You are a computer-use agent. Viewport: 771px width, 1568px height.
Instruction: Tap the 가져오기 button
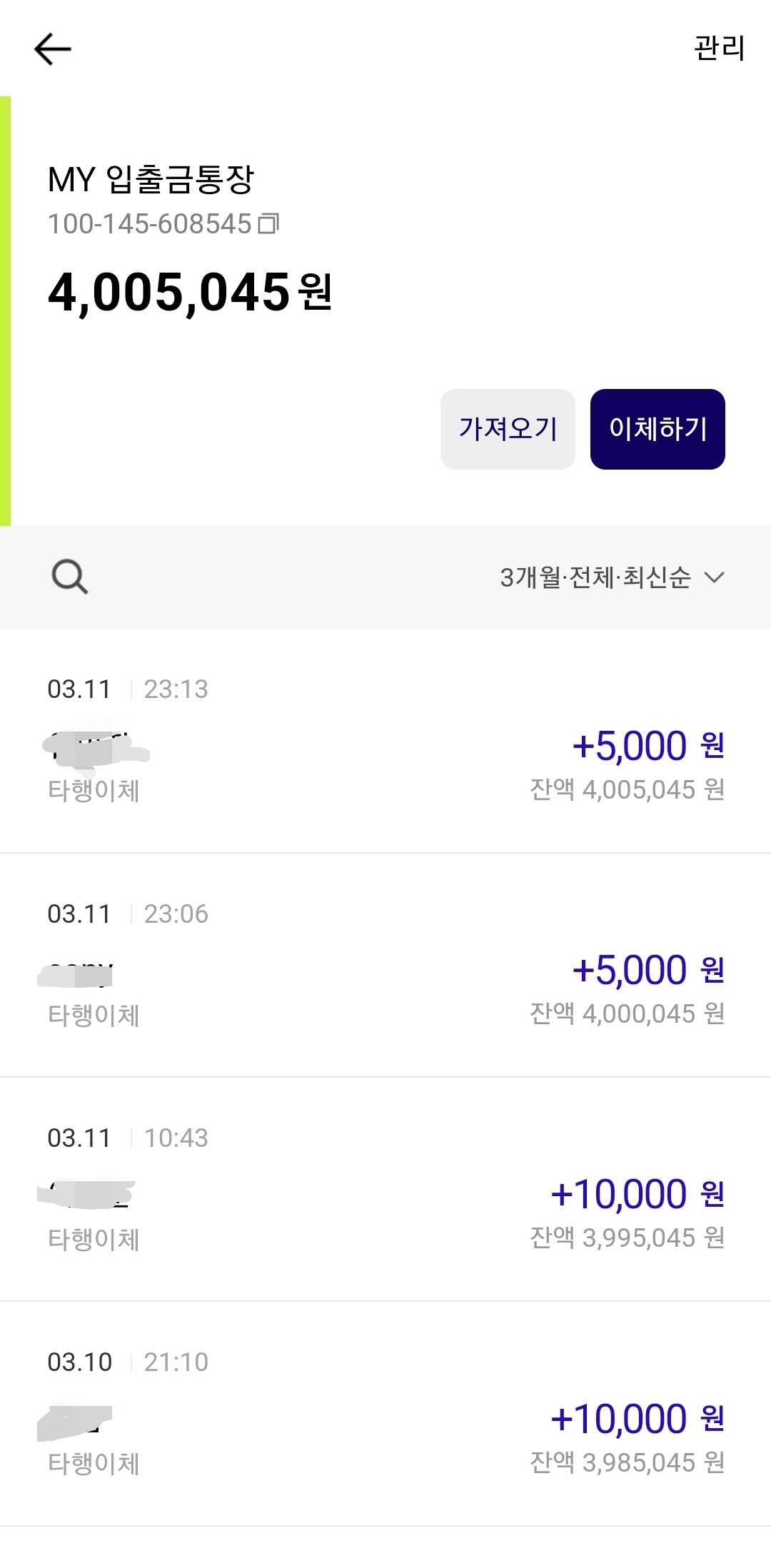508,429
